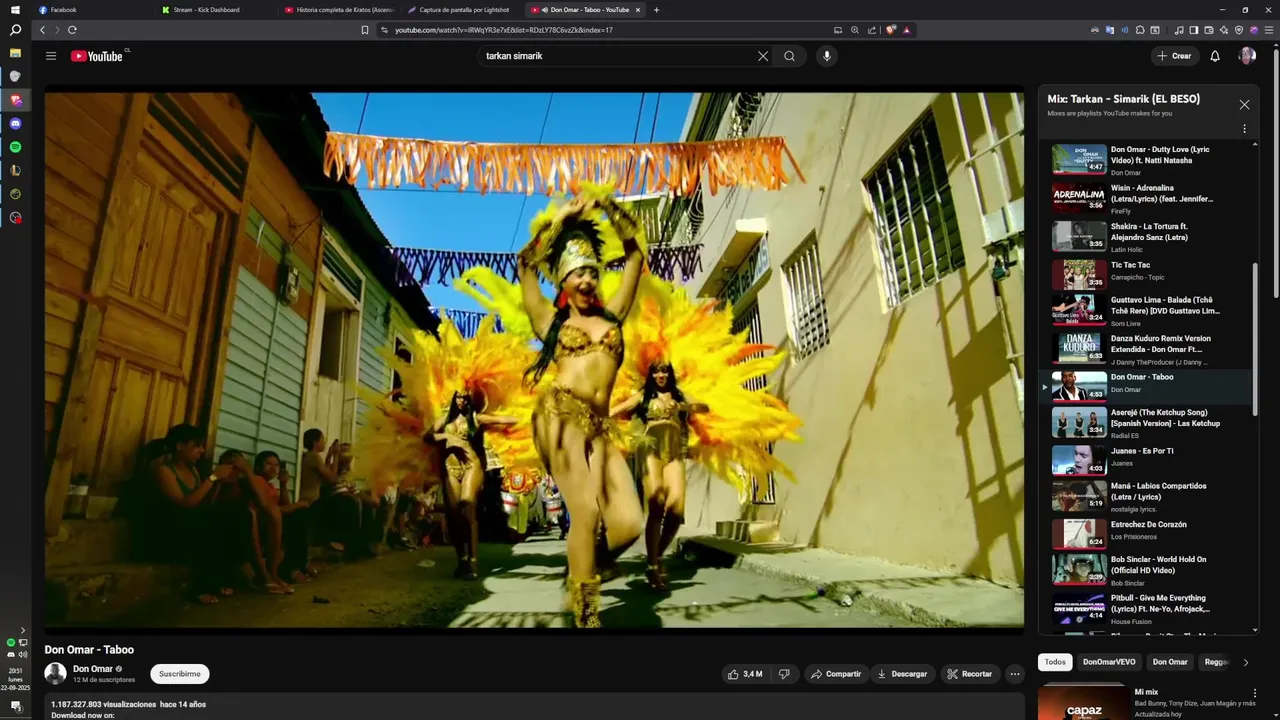Open the Don Omar channel avatar

point(55,674)
